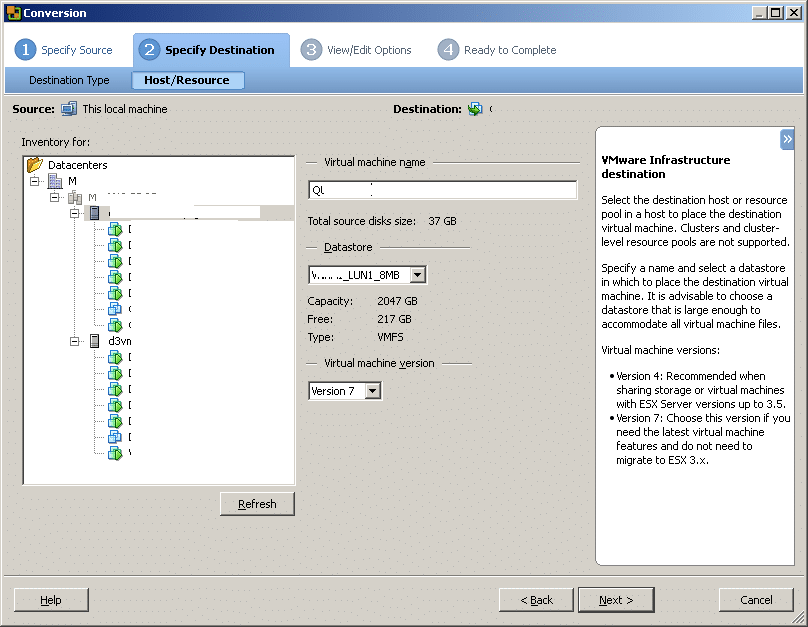Collapse the M datacenter tree node
This screenshot has width=808, height=627.
(35, 181)
